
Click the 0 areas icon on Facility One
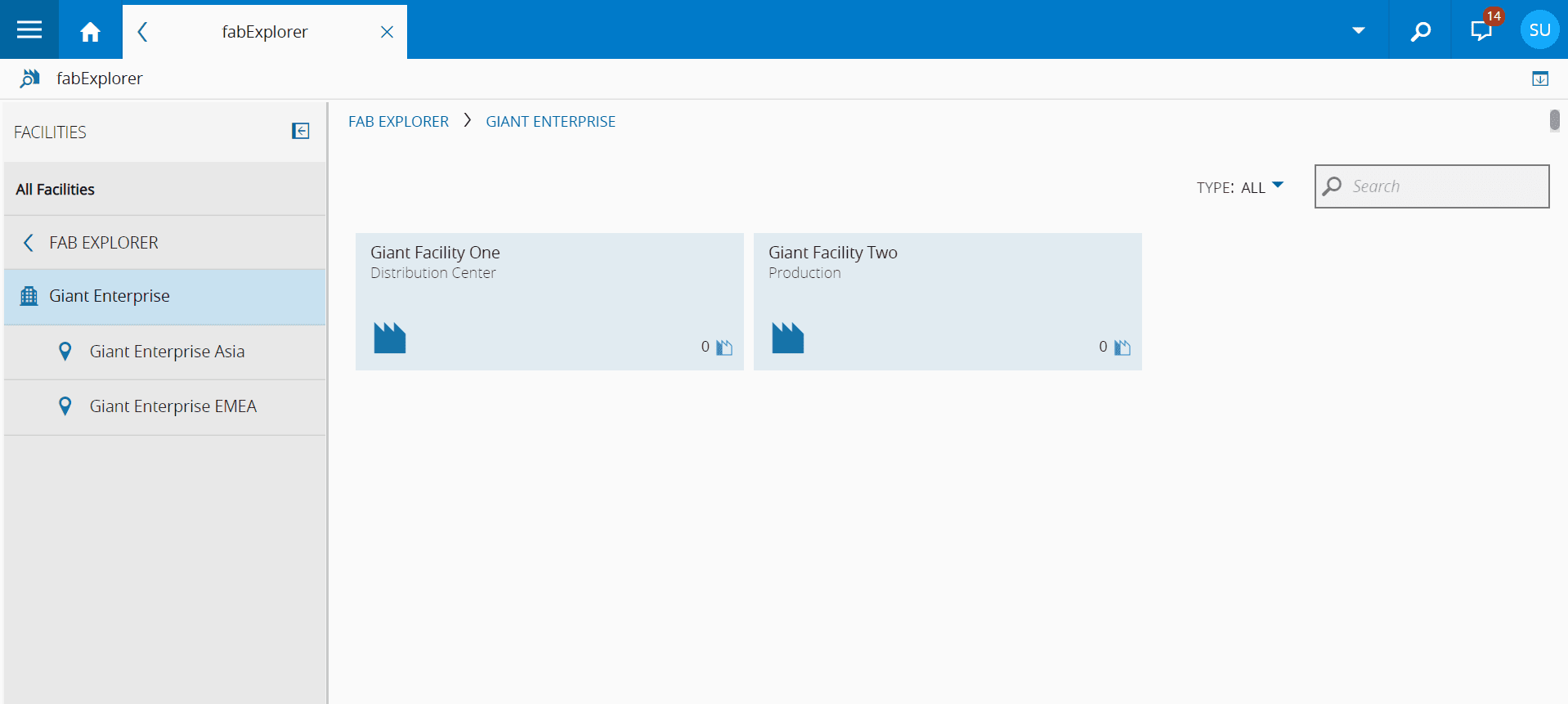[724, 348]
